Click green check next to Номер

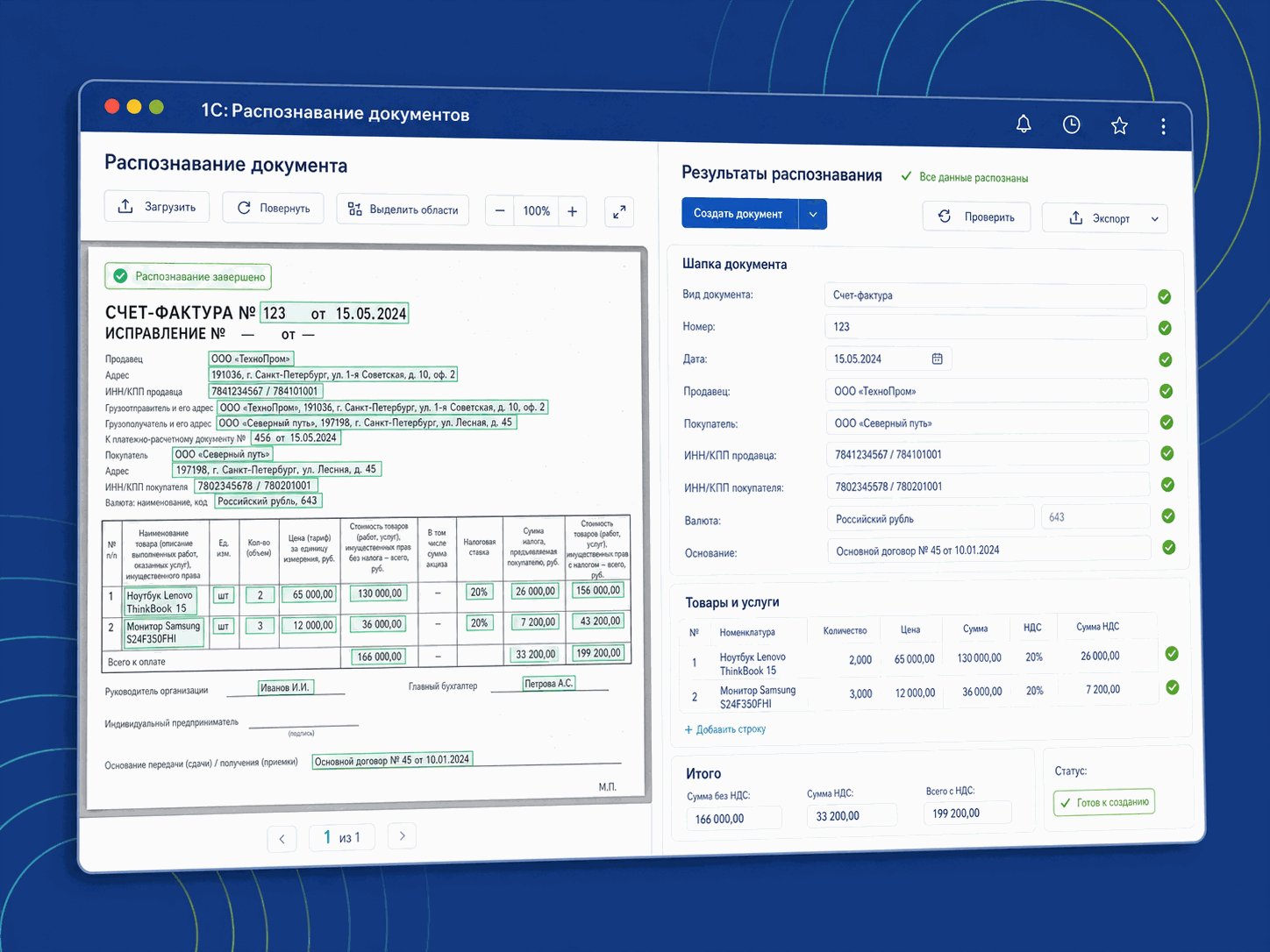point(1165,328)
